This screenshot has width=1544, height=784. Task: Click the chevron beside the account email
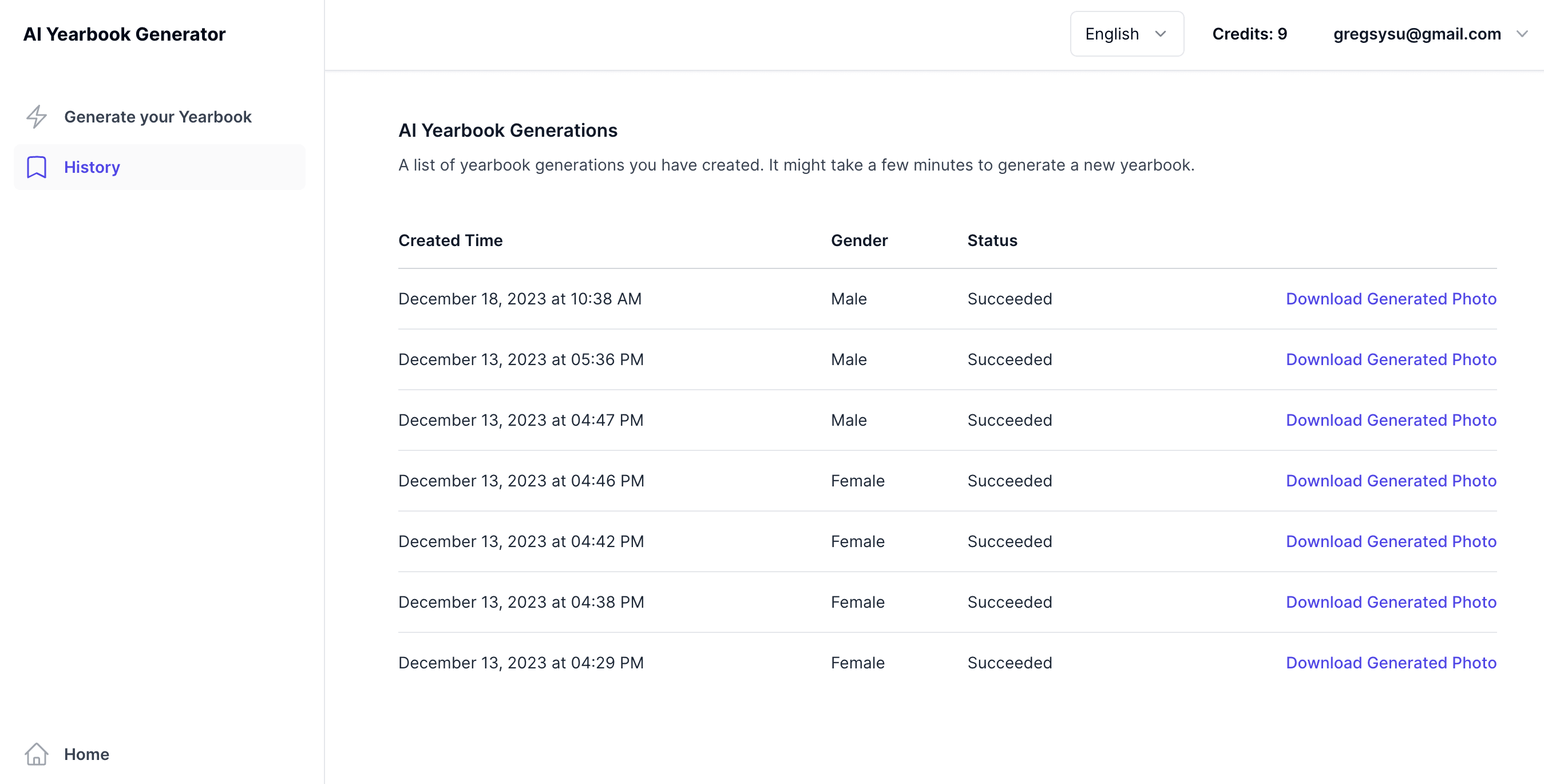tap(1522, 34)
